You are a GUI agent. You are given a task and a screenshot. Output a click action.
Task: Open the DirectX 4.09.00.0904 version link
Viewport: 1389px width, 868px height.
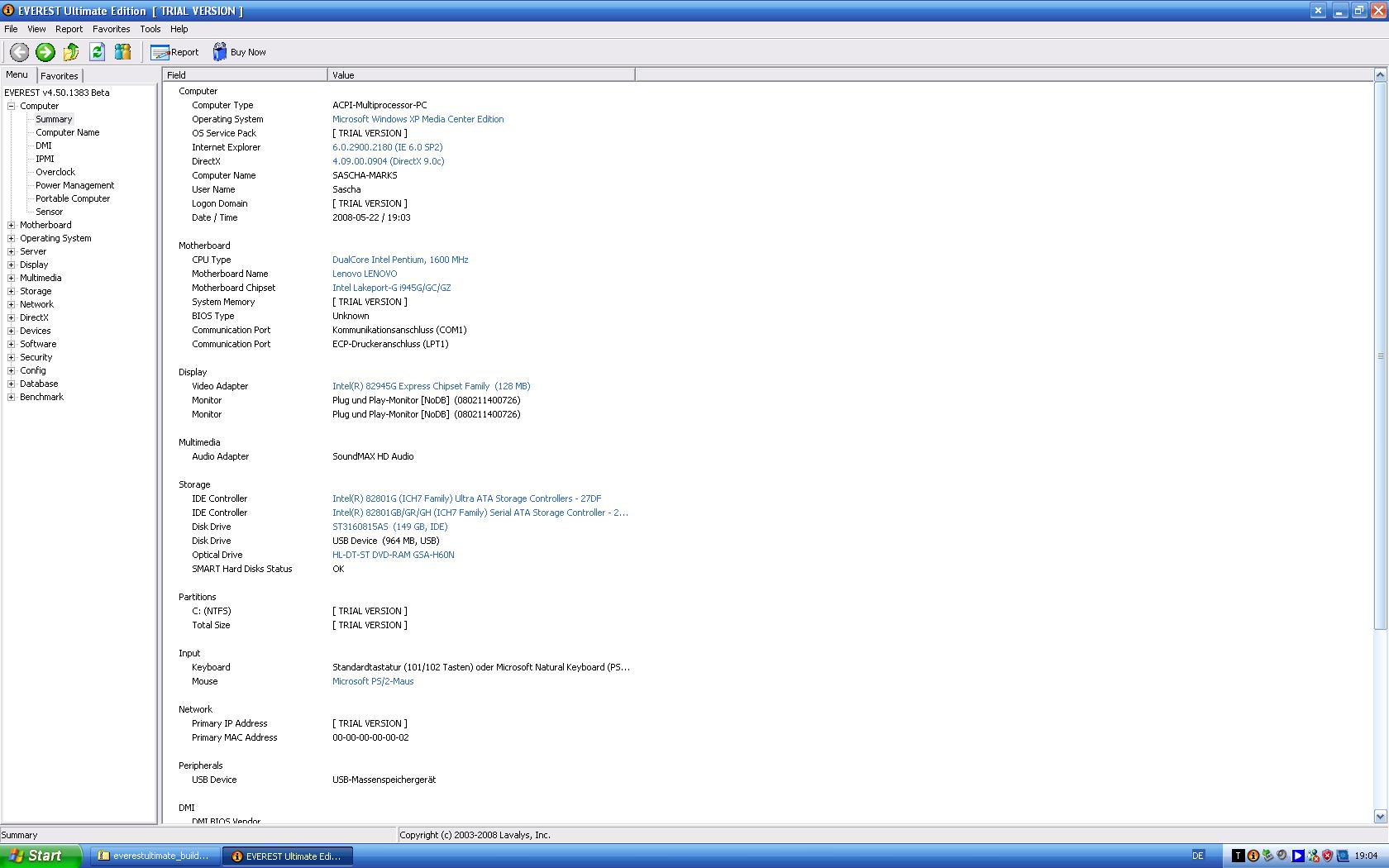tap(389, 161)
